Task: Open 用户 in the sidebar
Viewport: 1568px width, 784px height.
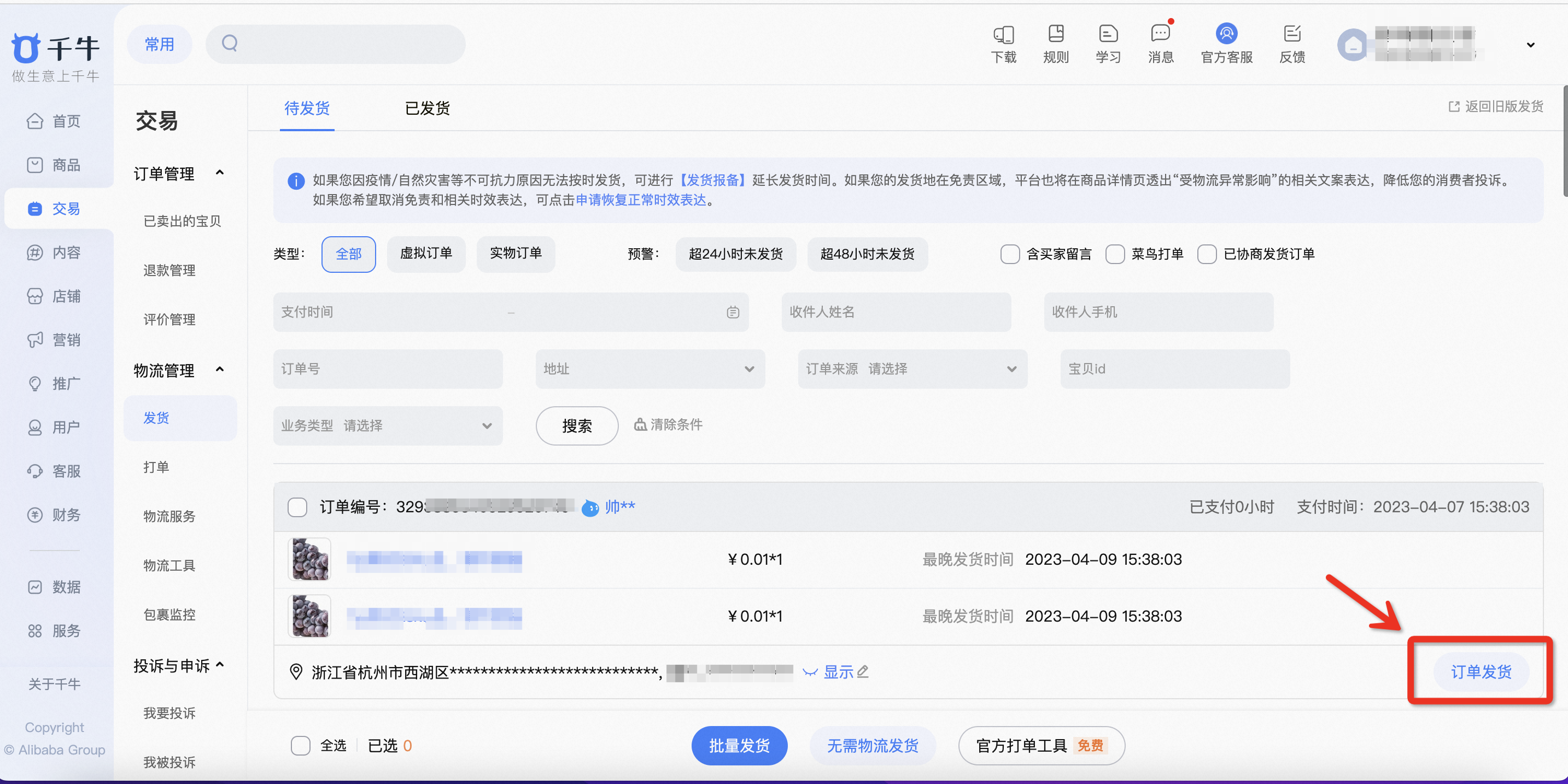Action: [x=54, y=428]
